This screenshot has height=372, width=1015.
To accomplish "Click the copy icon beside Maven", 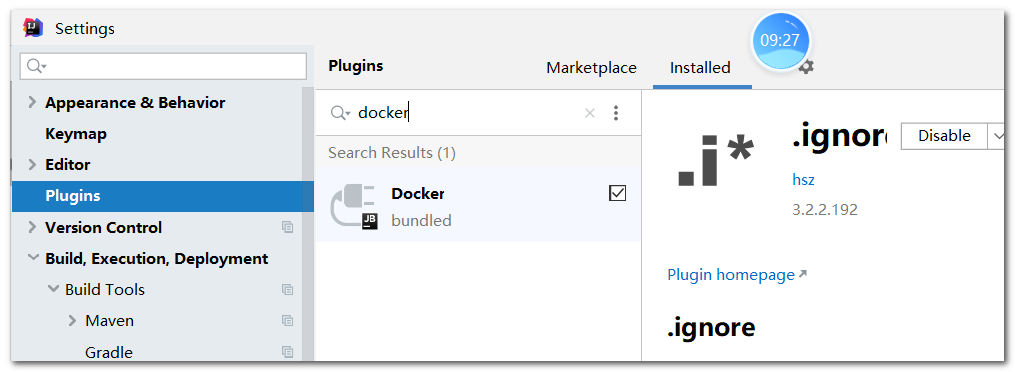I will click(x=287, y=320).
